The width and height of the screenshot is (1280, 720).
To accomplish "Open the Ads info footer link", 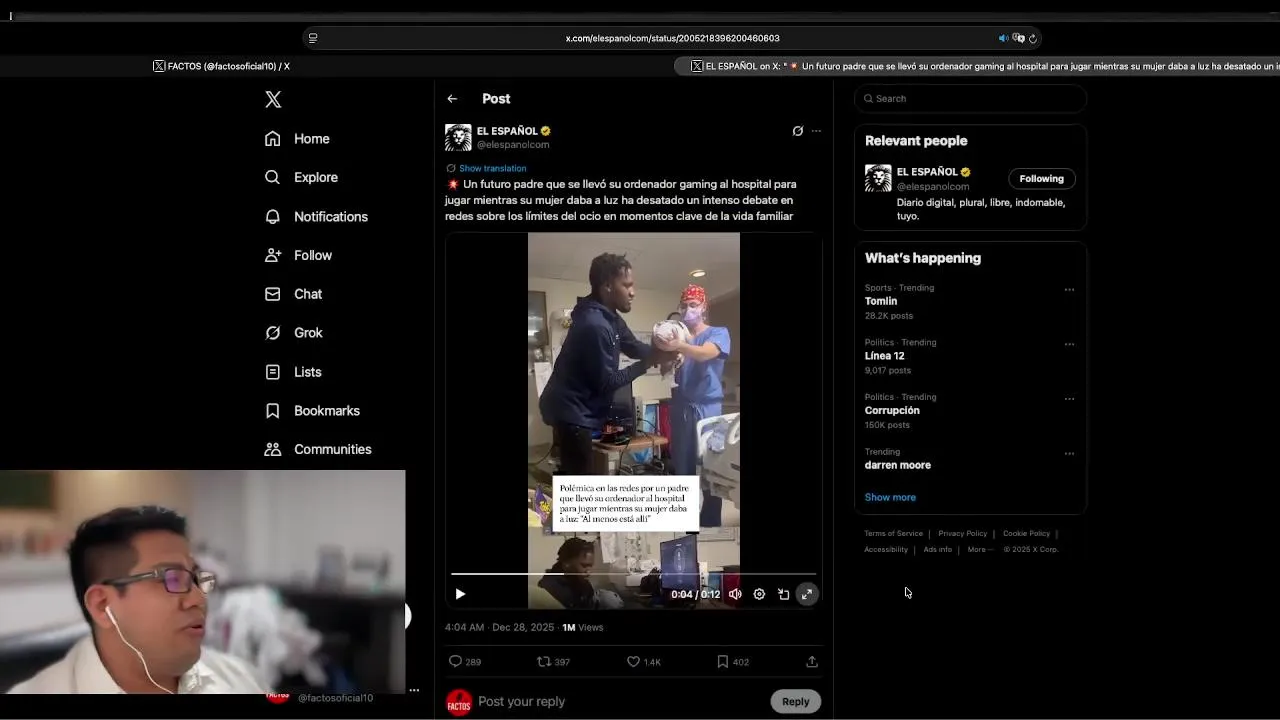I will point(938,549).
